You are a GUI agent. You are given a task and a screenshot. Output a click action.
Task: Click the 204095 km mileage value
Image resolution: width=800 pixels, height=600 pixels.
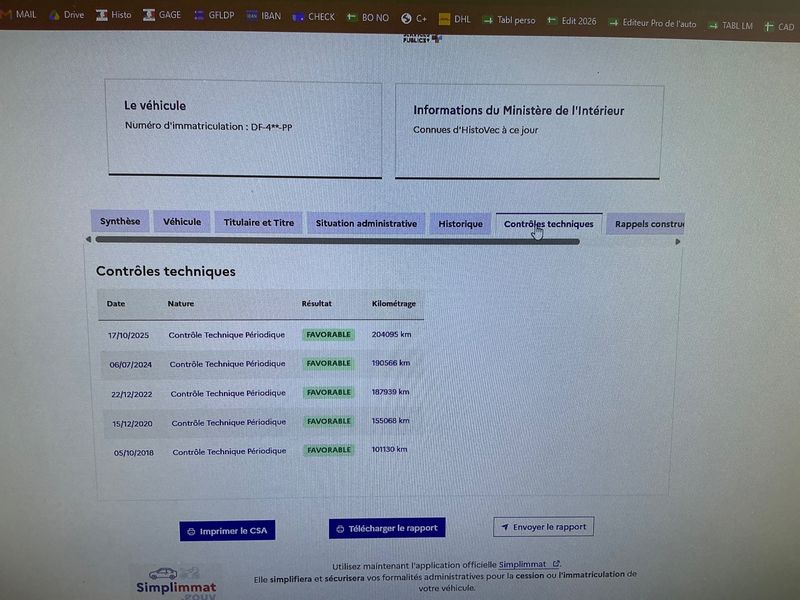pyautogui.click(x=391, y=334)
